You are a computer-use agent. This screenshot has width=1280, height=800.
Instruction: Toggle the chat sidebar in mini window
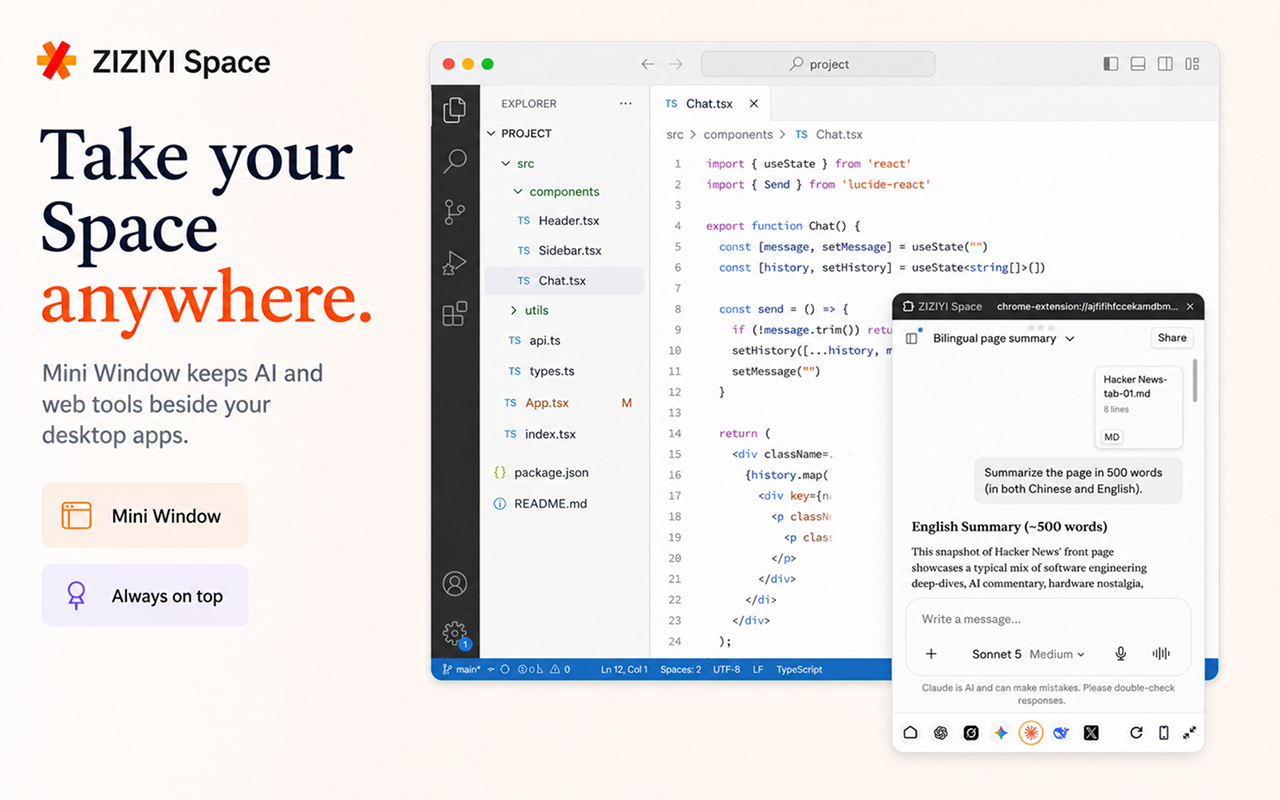(912, 338)
